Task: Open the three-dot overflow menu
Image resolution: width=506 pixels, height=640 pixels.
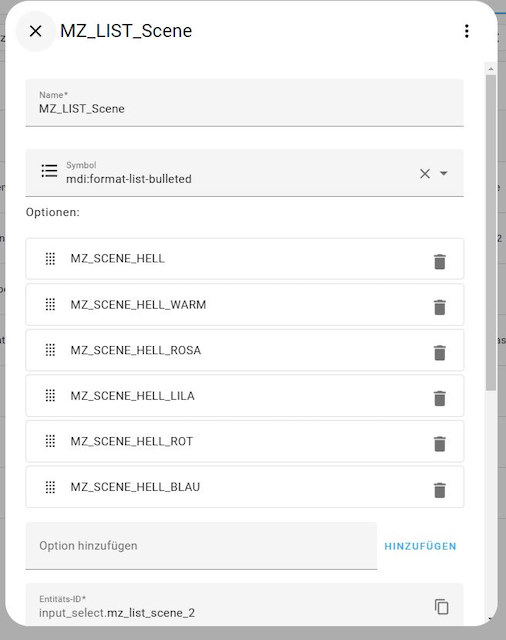Action: coord(466,31)
